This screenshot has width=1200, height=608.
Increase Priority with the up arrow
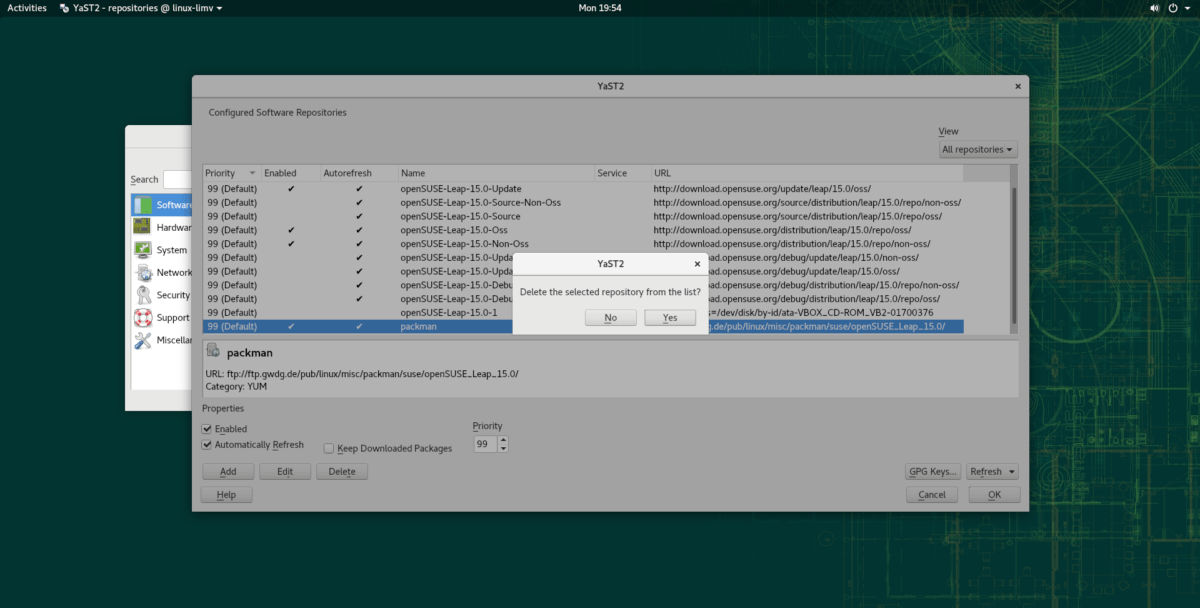503,440
